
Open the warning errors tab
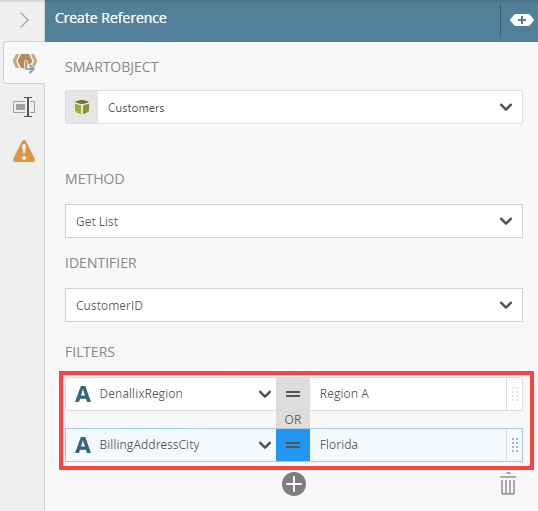coord(24,151)
